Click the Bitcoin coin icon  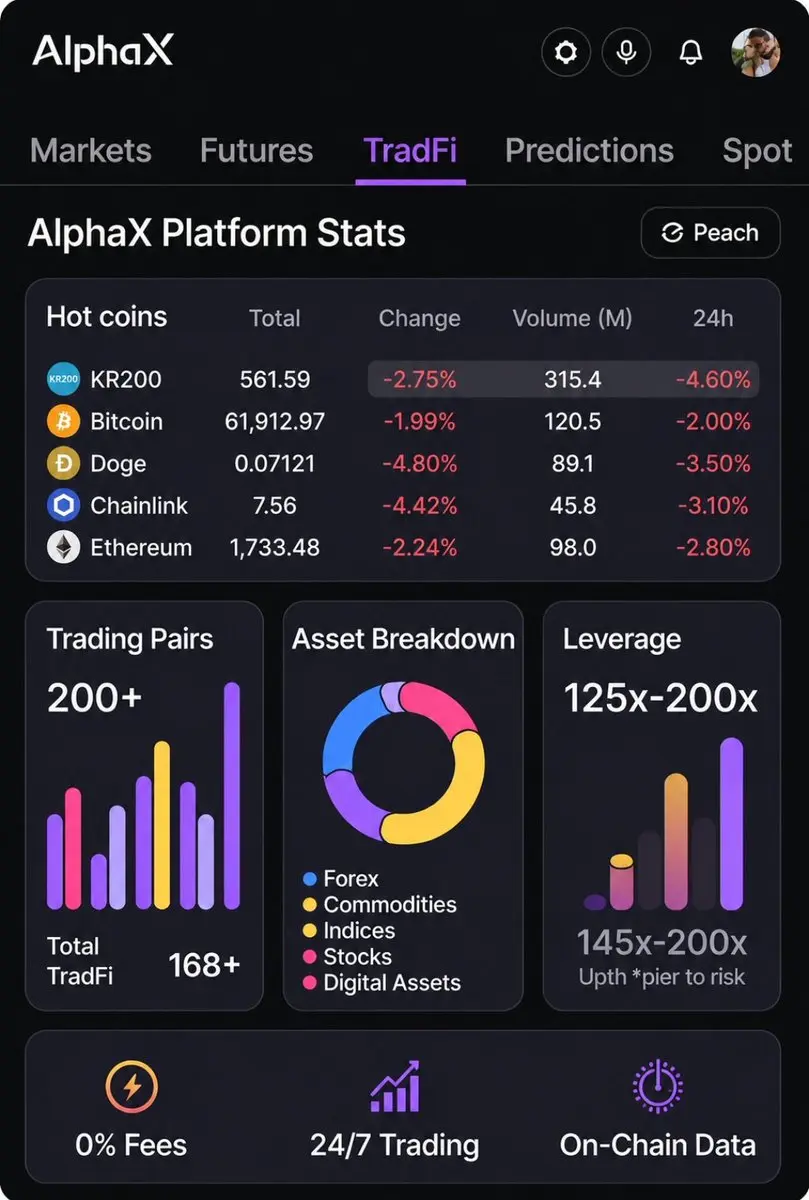coord(63,421)
